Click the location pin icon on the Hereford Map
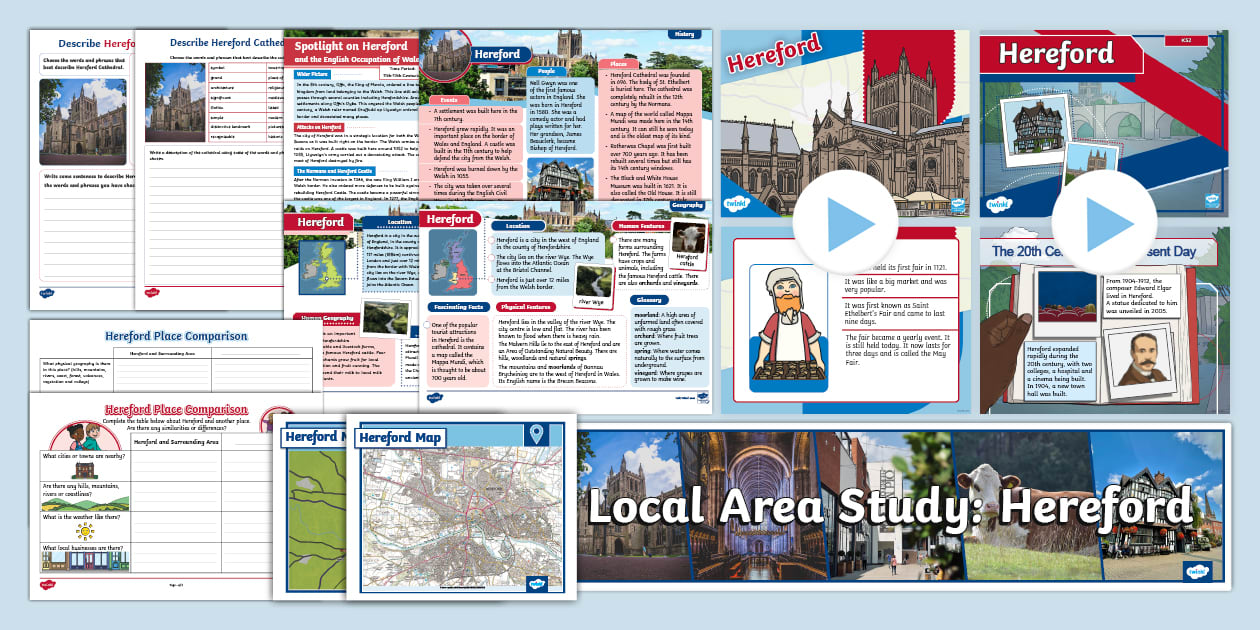The image size is (1260, 630). pyautogui.click(x=536, y=435)
